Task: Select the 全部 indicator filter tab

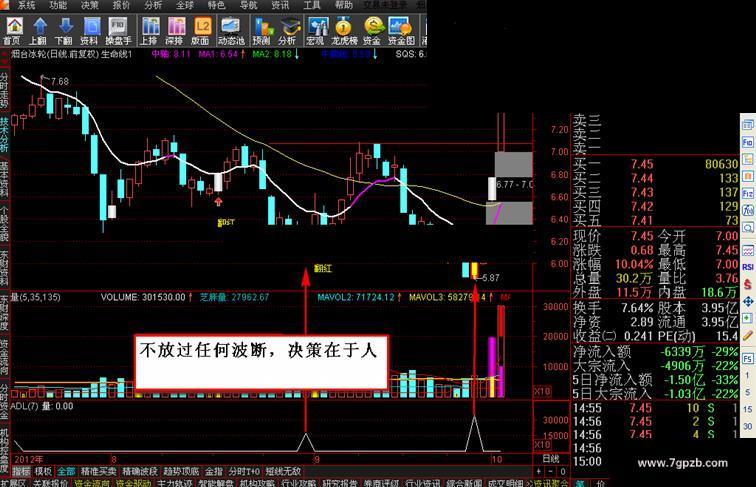Action: (67, 471)
